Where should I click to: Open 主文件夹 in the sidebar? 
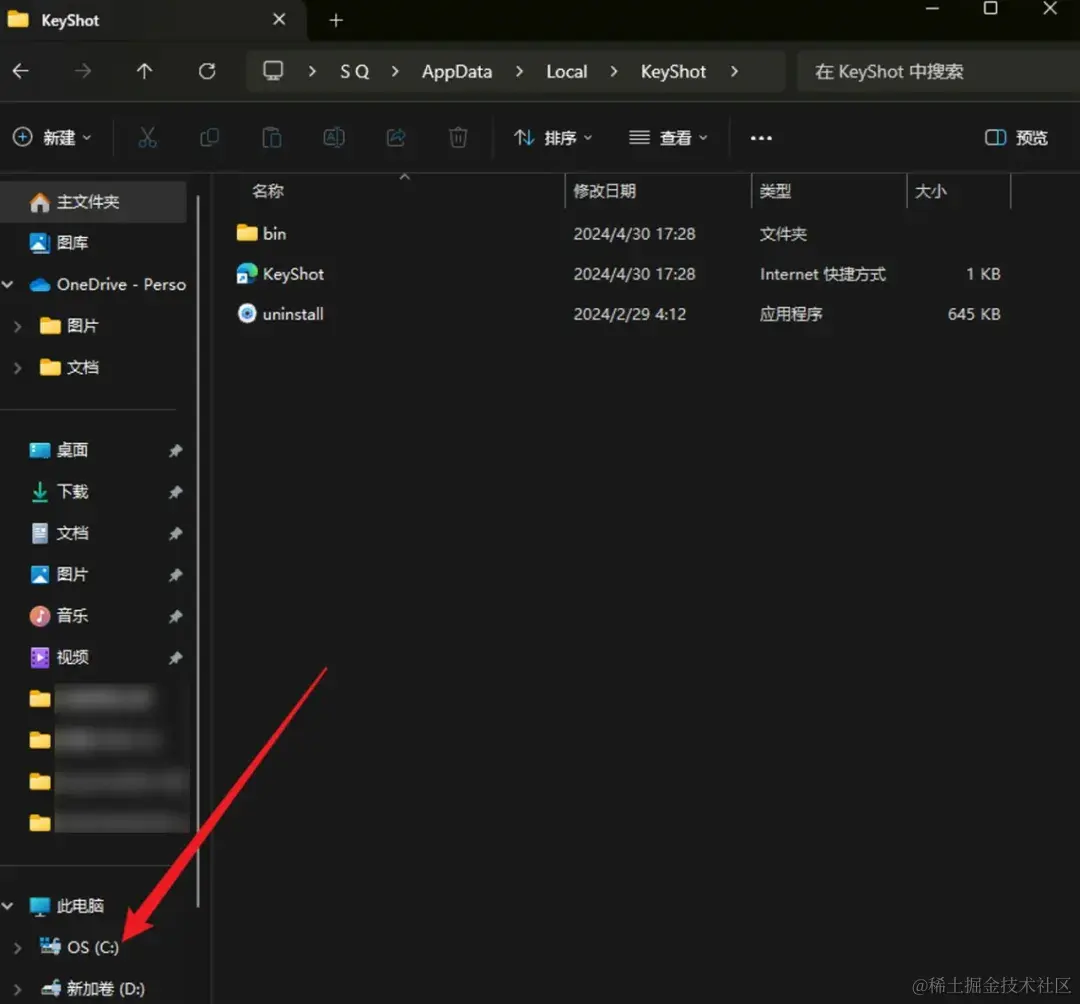coord(94,202)
